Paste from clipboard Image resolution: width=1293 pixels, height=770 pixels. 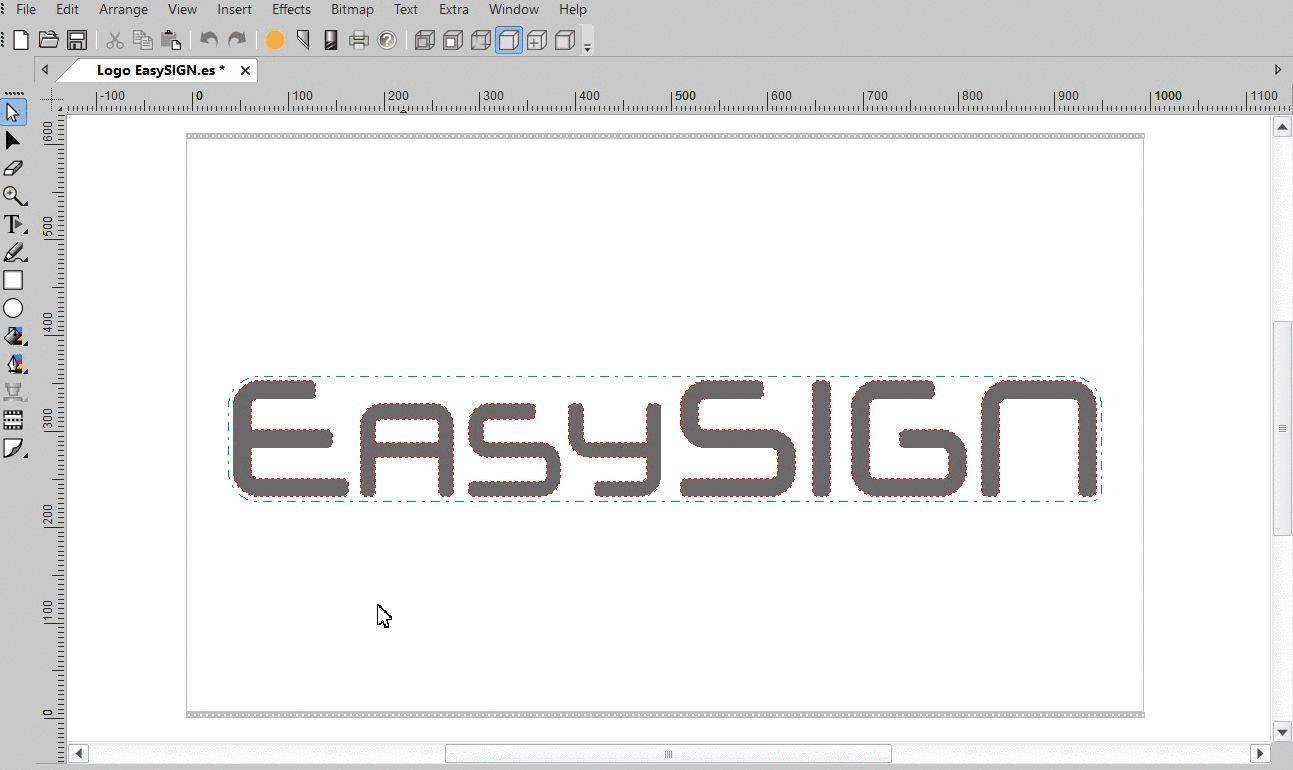171,40
